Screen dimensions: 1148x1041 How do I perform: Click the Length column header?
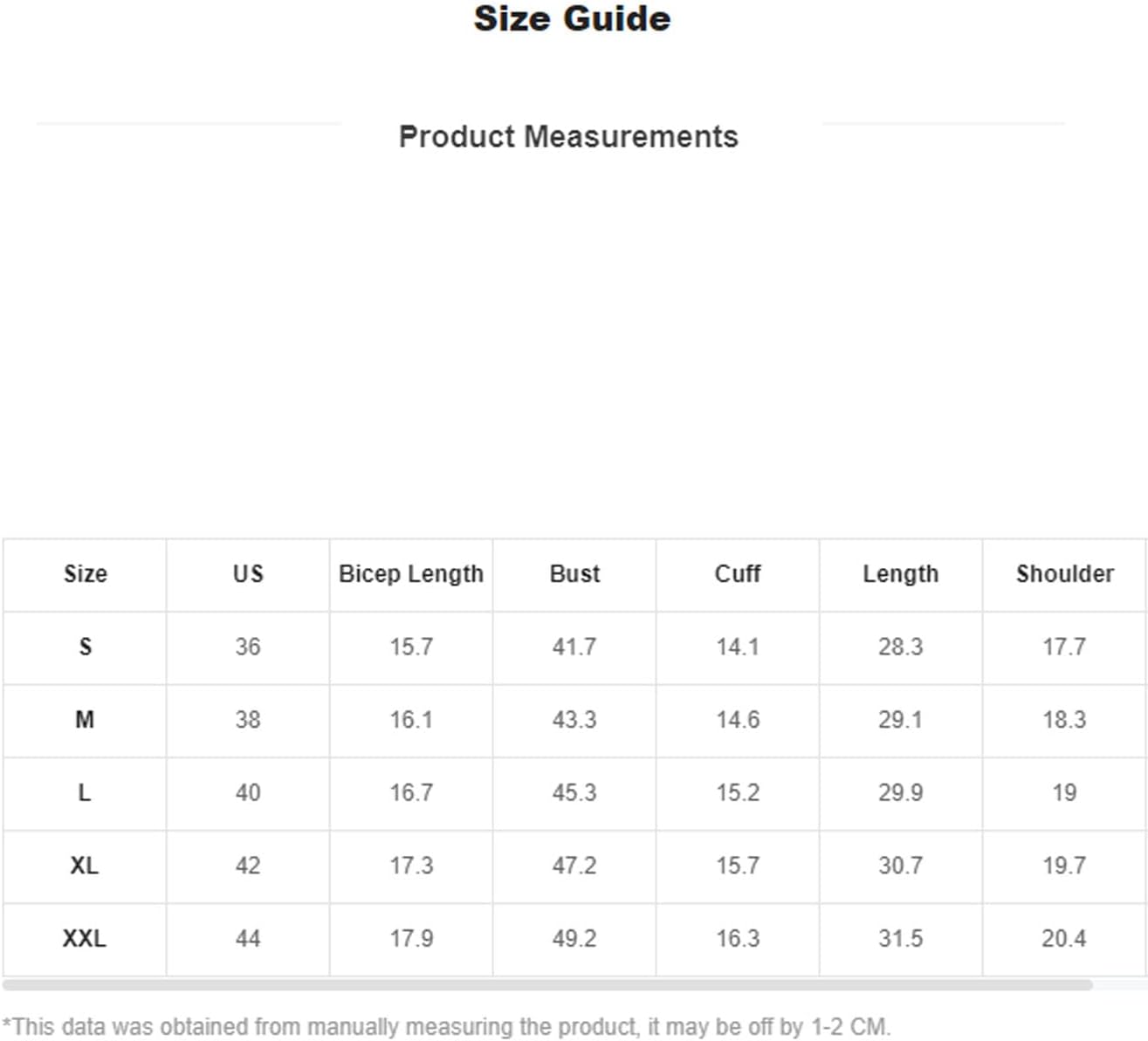click(901, 574)
